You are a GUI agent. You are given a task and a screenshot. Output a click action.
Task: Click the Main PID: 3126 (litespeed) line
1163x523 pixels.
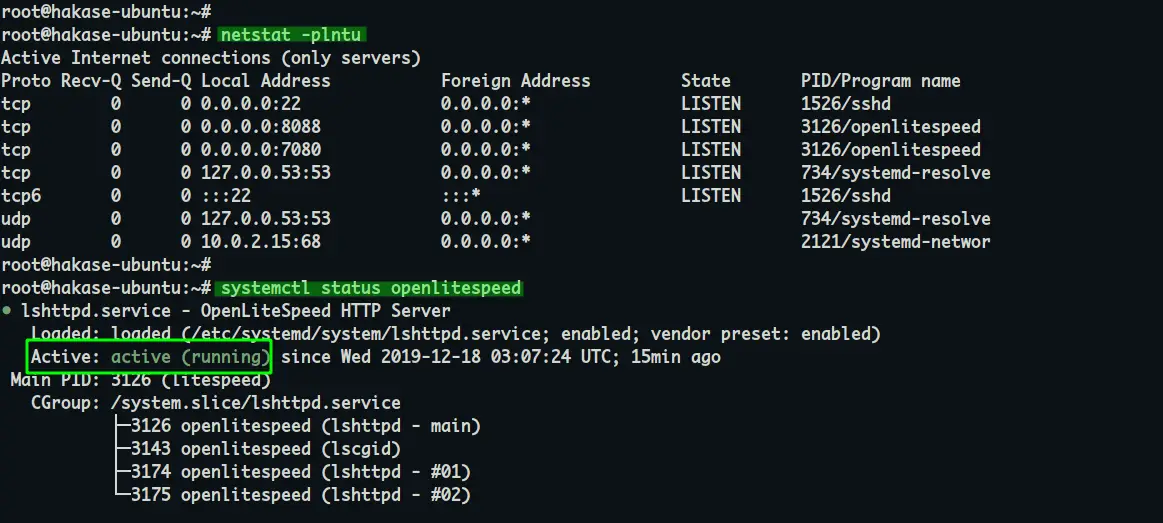pyautogui.click(x=140, y=380)
